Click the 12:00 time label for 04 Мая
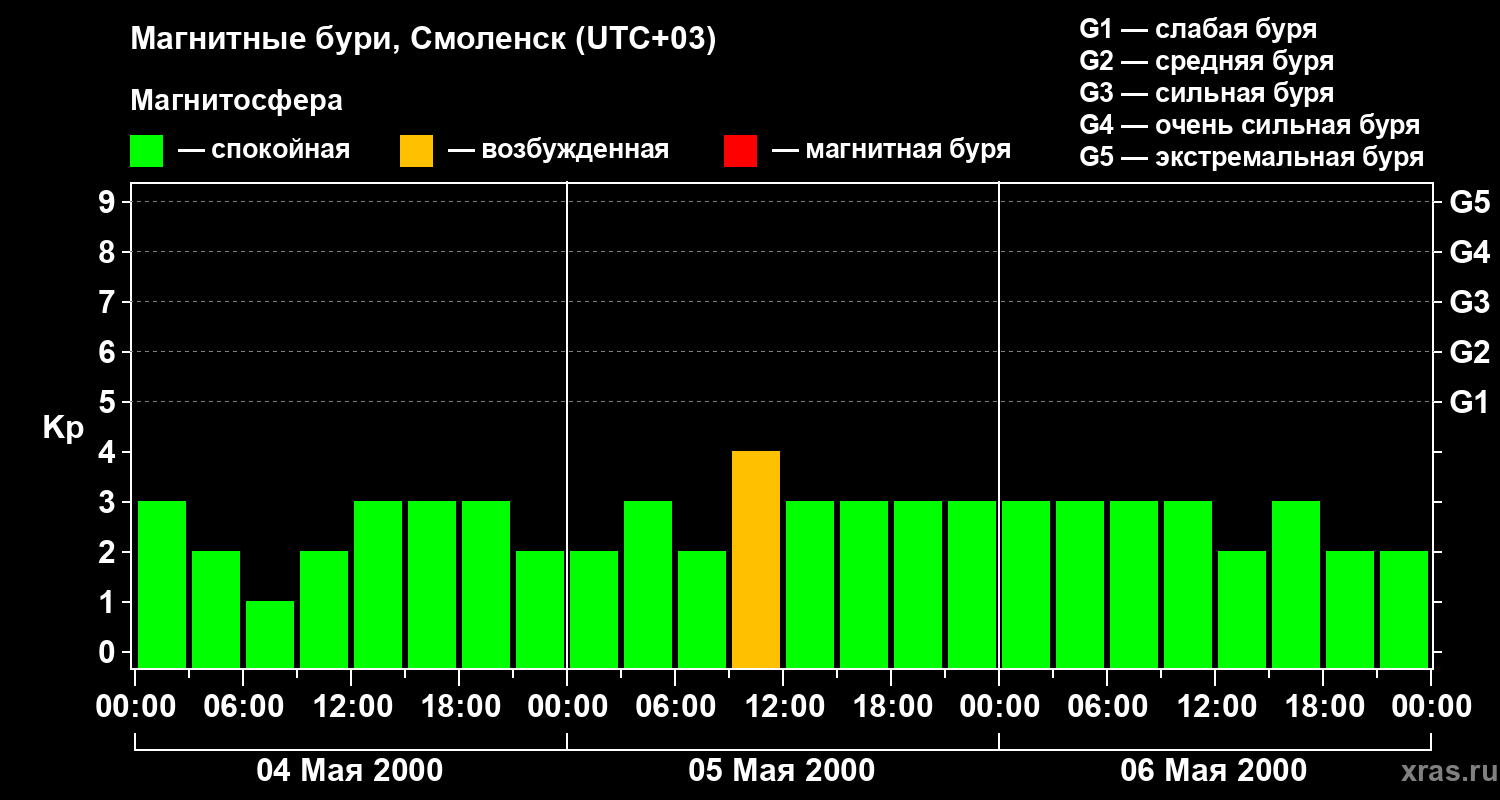The image size is (1500, 800). 351,707
